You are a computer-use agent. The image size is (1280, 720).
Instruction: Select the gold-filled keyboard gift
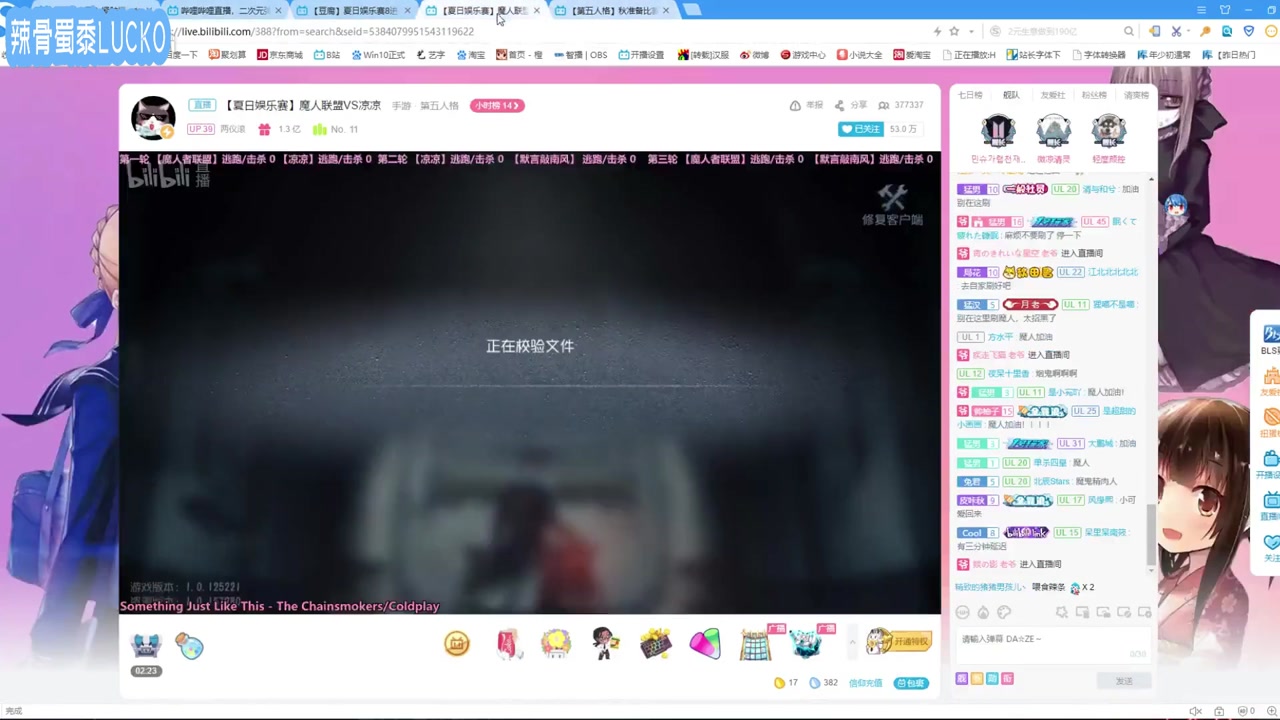[x=655, y=643]
